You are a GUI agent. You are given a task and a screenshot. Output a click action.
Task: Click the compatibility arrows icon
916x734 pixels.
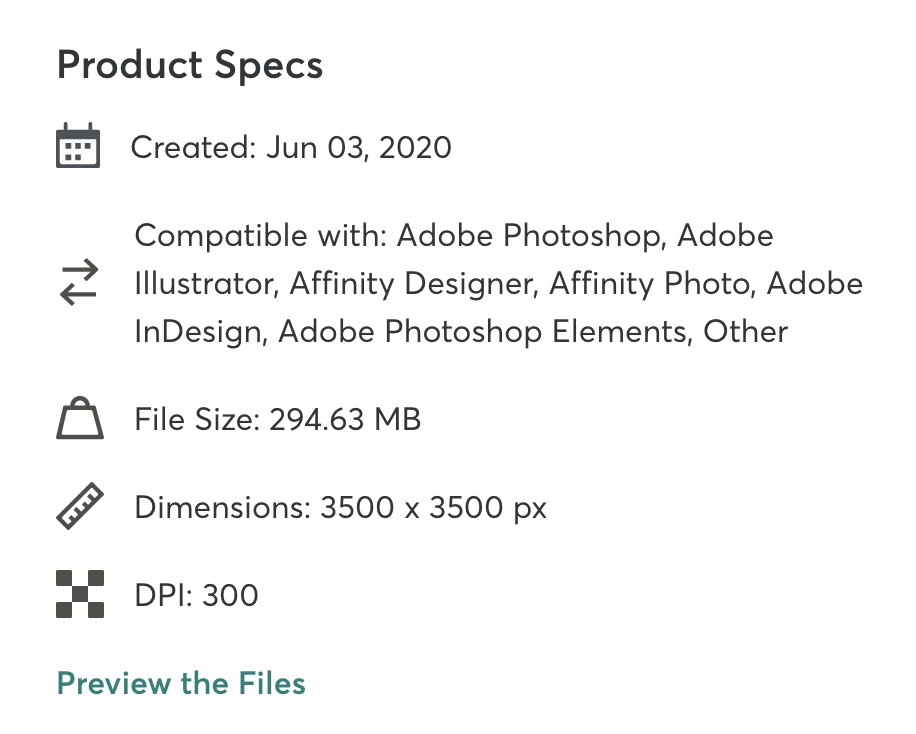tap(79, 282)
